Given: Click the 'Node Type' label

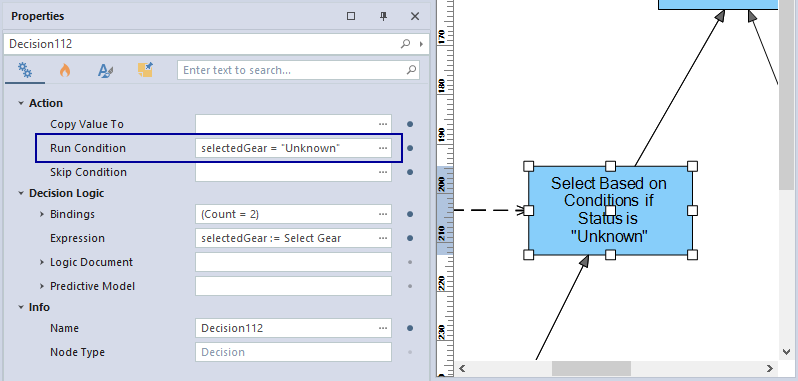Looking at the screenshot, I should tap(78, 352).
